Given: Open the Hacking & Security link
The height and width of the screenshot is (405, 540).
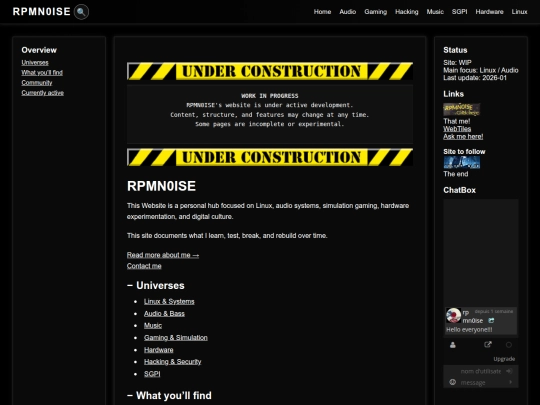Looking at the screenshot, I should tap(173, 362).
